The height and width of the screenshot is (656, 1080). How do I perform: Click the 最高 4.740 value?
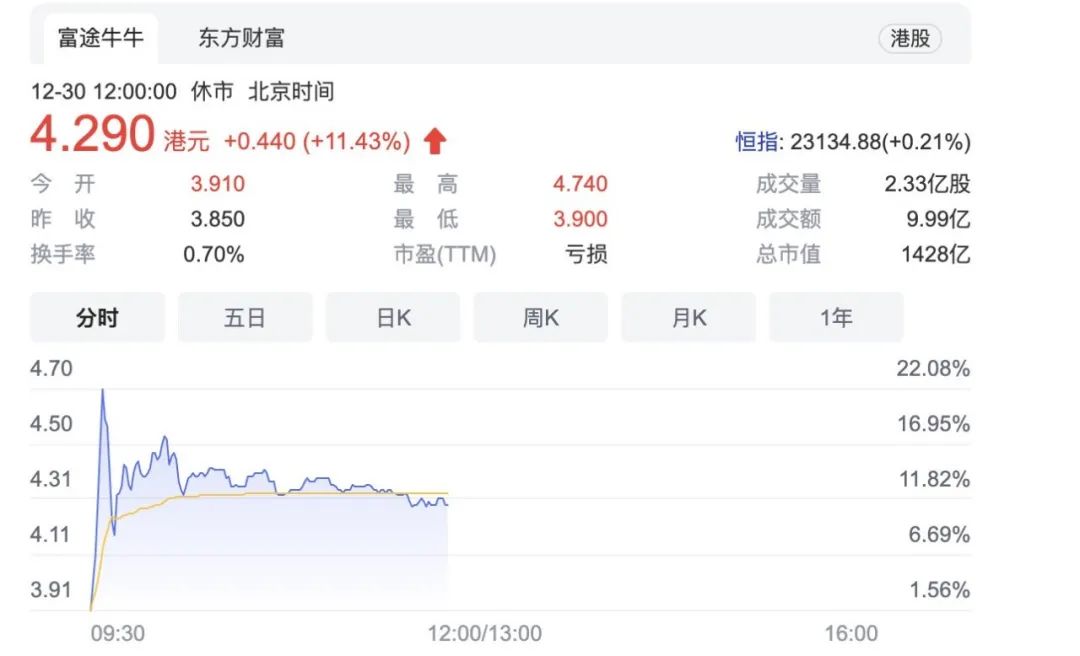click(580, 184)
